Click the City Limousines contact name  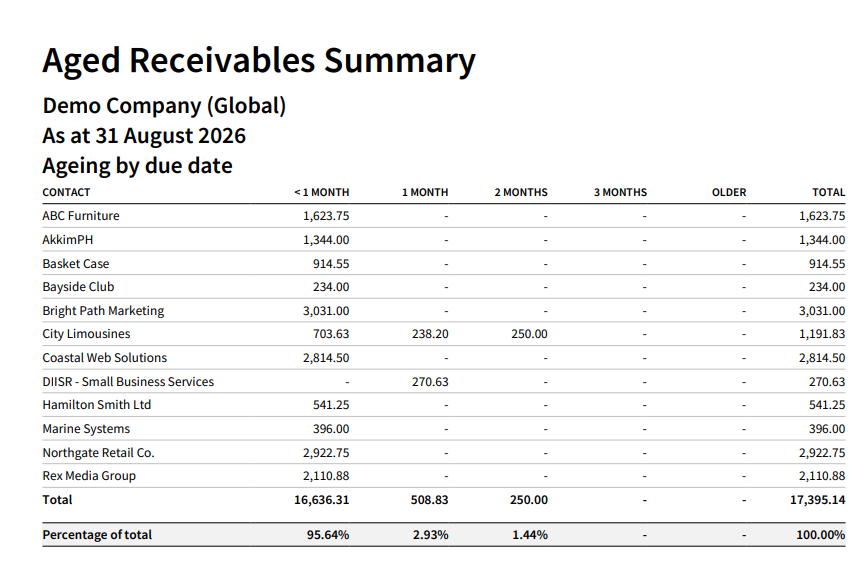coord(86,334)
